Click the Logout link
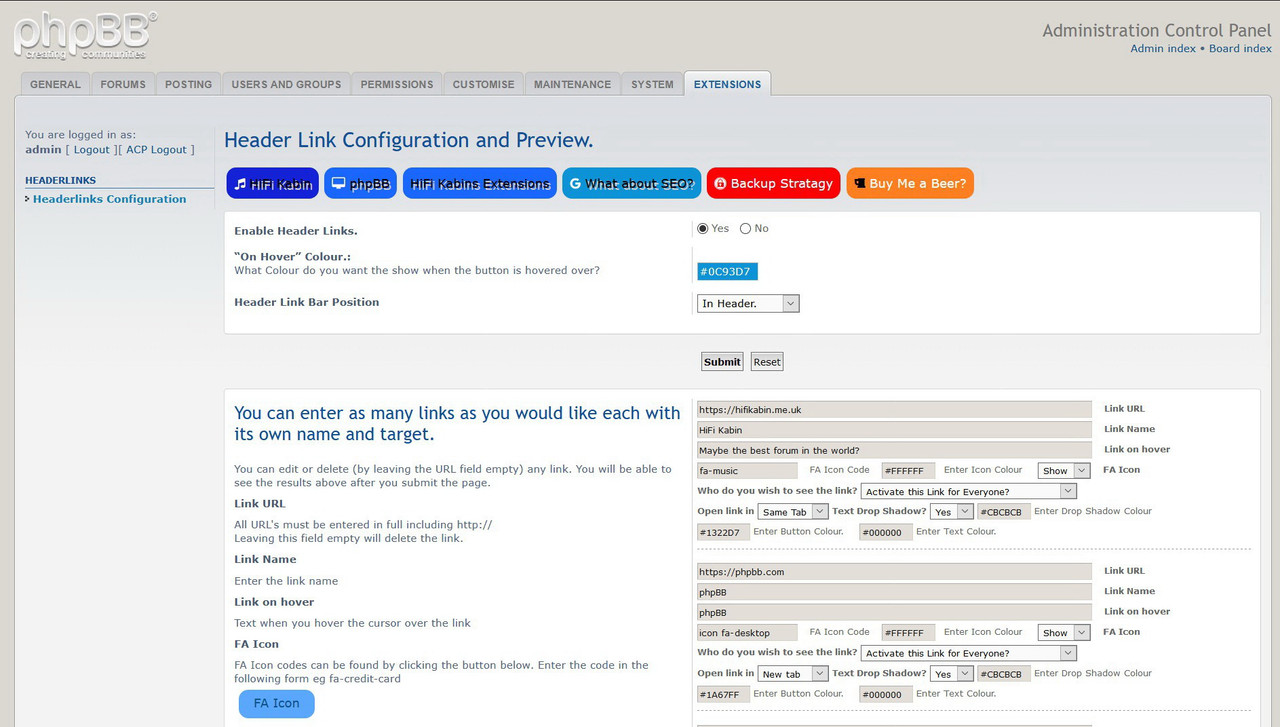 click(91, 149)
